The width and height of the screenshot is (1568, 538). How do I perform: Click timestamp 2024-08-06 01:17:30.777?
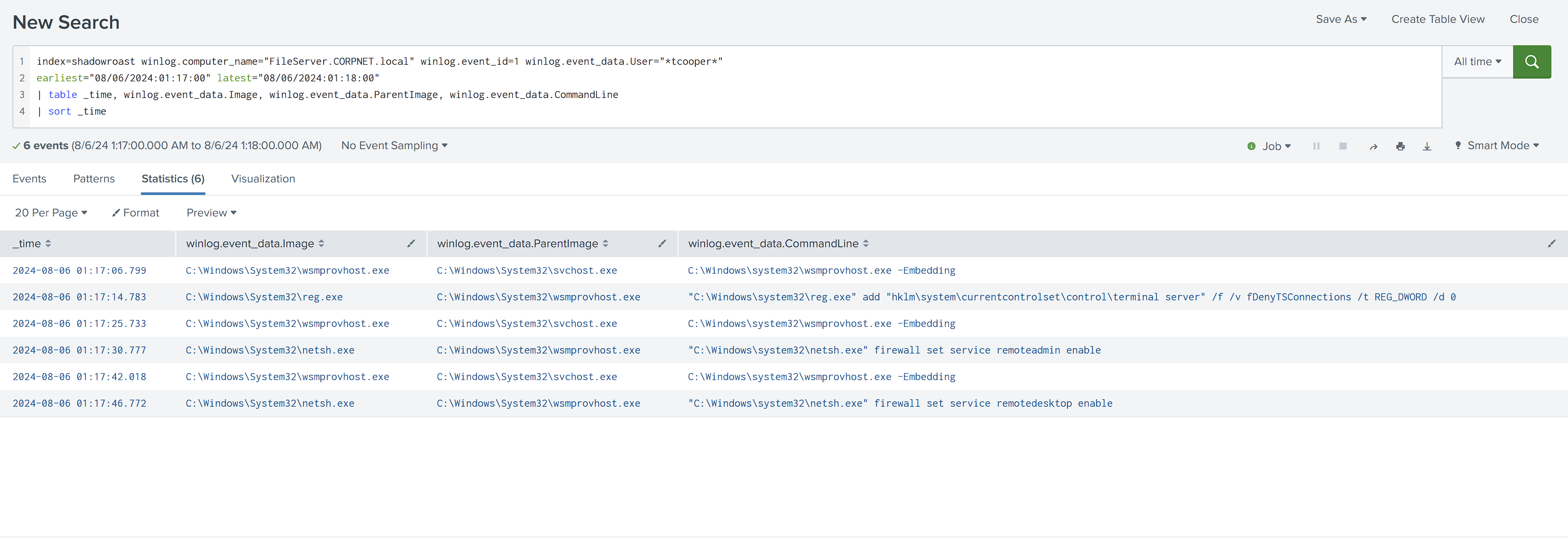tap(79, 351)
